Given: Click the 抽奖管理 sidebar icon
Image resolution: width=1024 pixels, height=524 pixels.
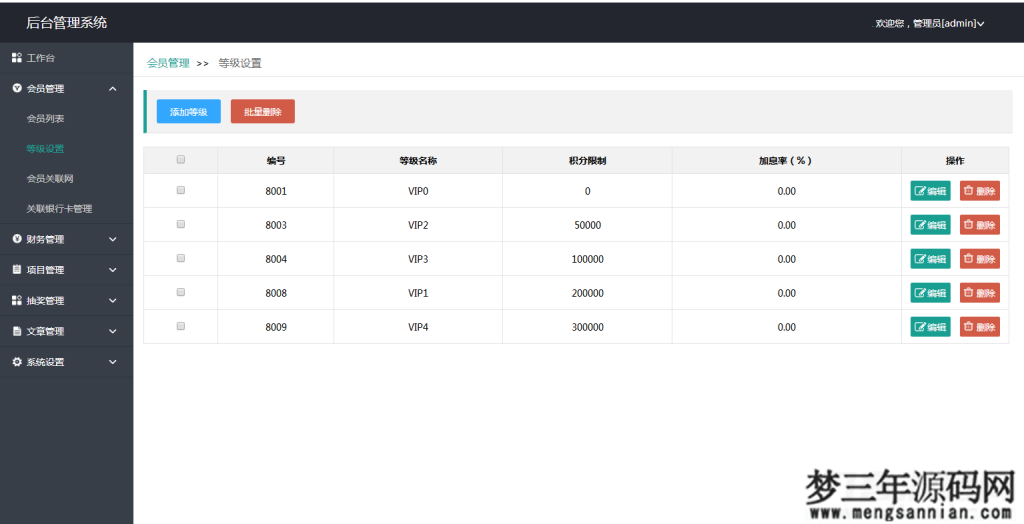Looking at the screenshot, I should click(x=16, y=301).
